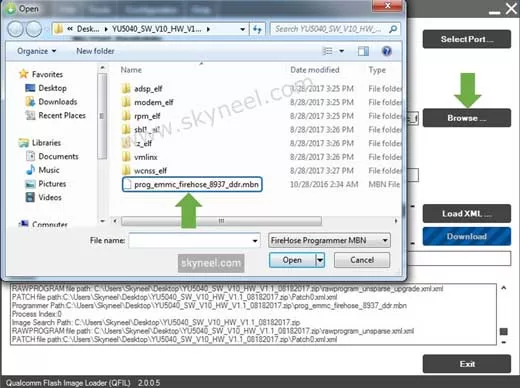Click the file list horizontal scrollbar thumb
The height and width of the screenshot is (388, 520).
221,221
